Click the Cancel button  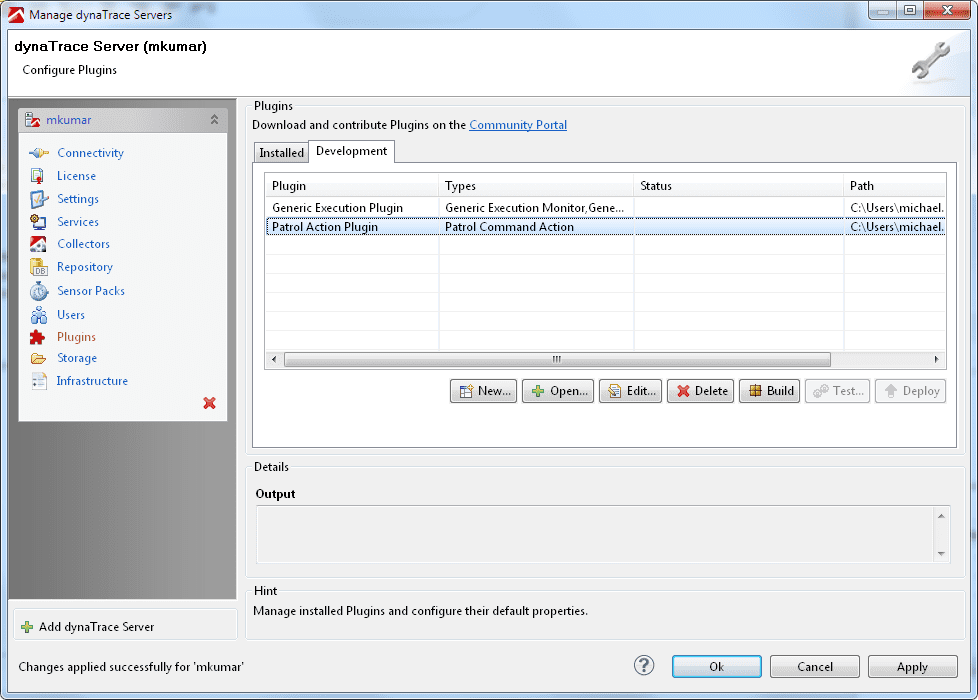(x=815, y=666)
